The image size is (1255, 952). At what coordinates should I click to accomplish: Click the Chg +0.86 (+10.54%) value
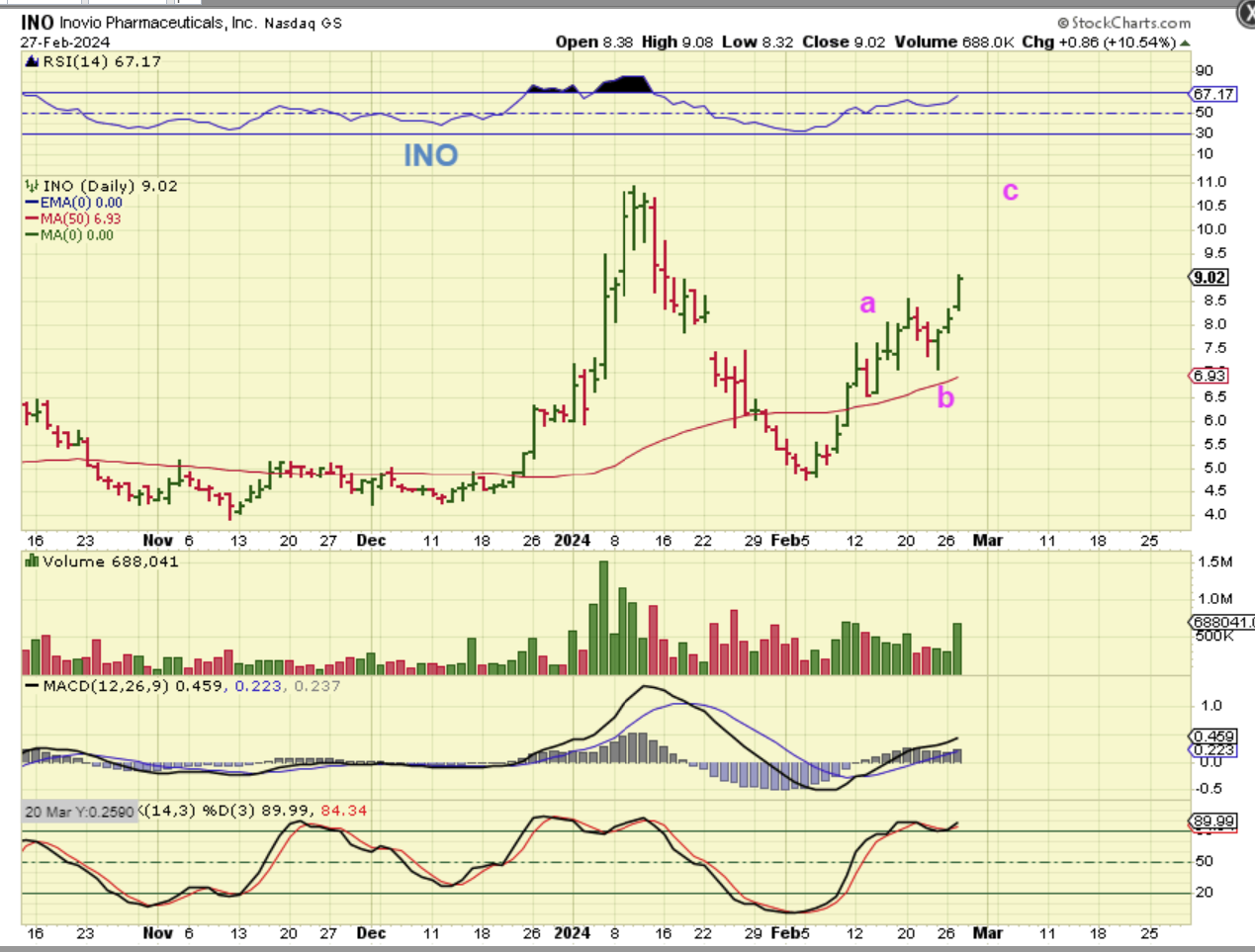[1099, 42]
